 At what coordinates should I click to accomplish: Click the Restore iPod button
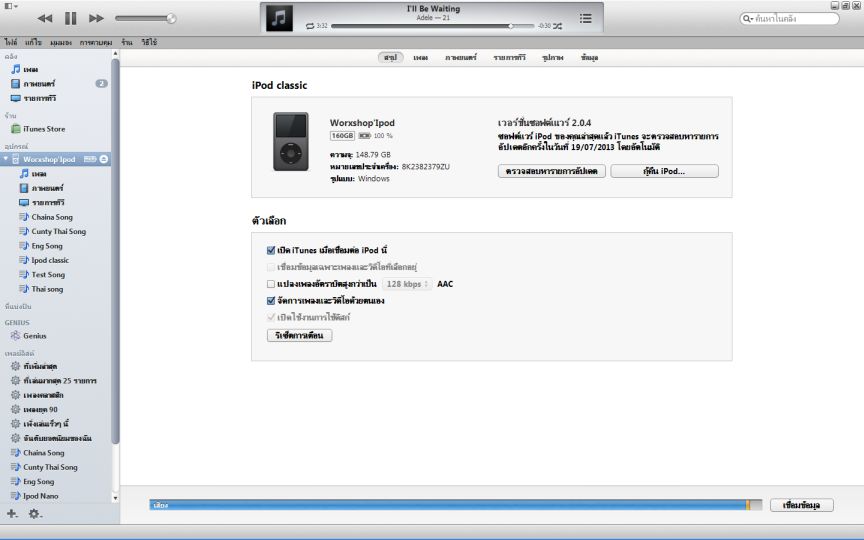[664, 171]
